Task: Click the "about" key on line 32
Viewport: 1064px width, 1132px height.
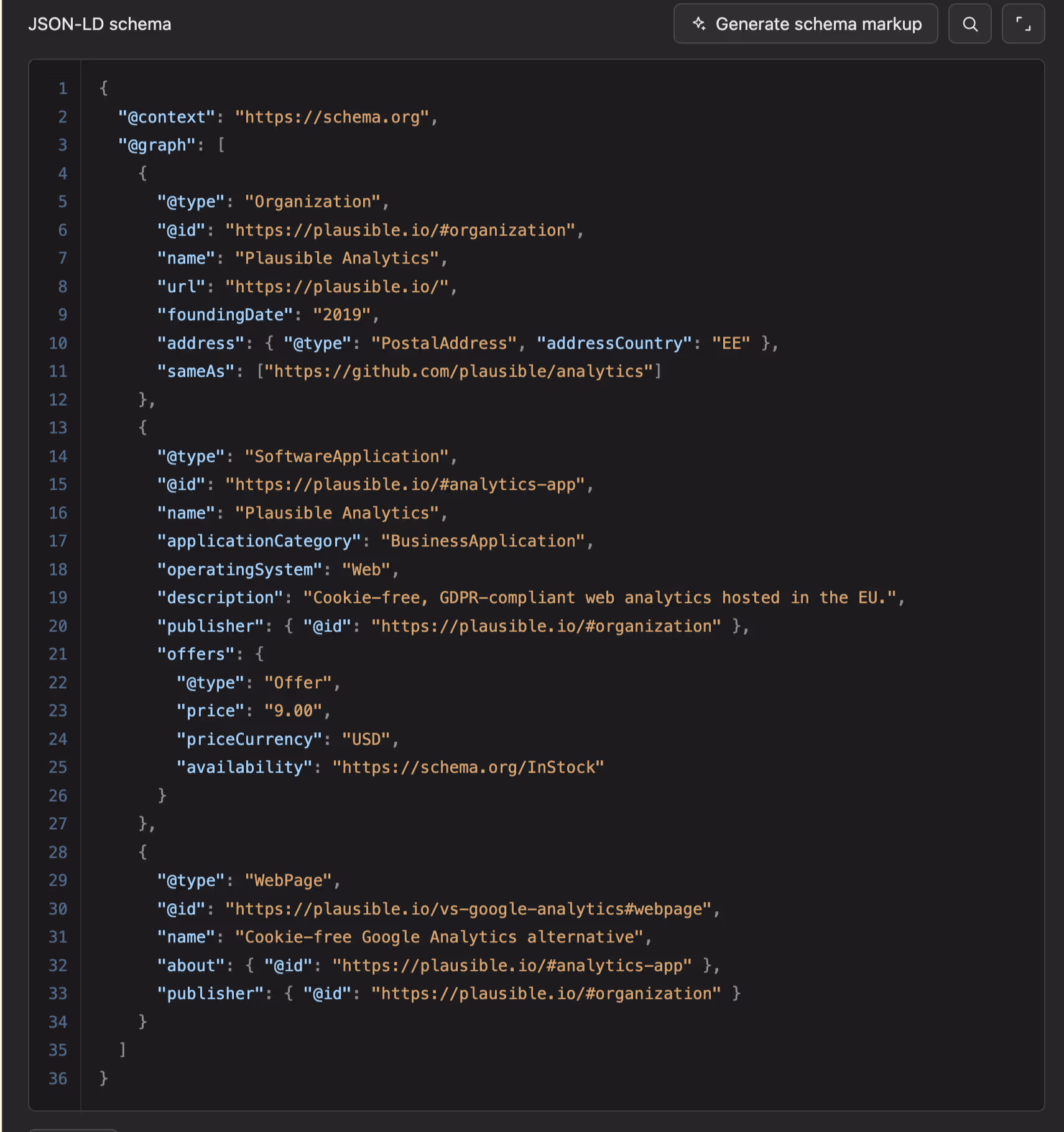Action: click(x=191, y=965)
